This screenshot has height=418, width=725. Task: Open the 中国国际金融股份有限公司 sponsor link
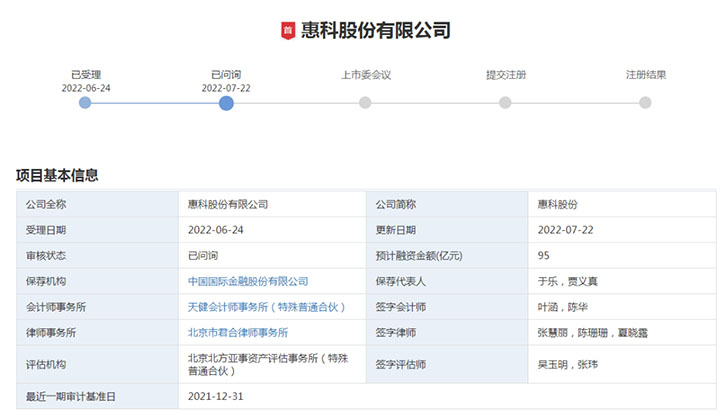coord(248,281)
